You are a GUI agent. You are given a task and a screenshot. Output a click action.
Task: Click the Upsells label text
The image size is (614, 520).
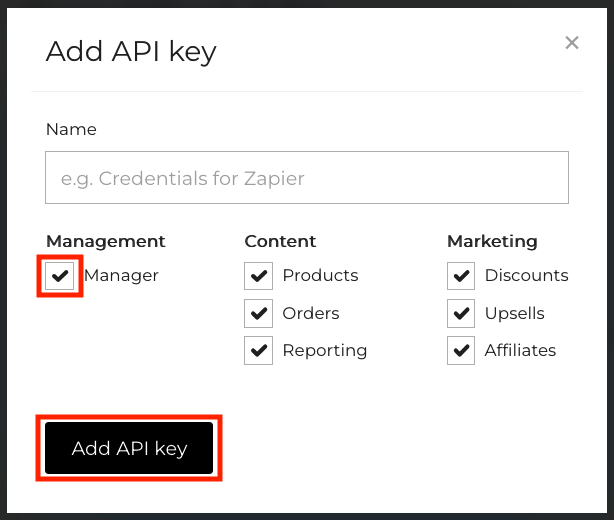pyautogui.click(x=514, y=313)
